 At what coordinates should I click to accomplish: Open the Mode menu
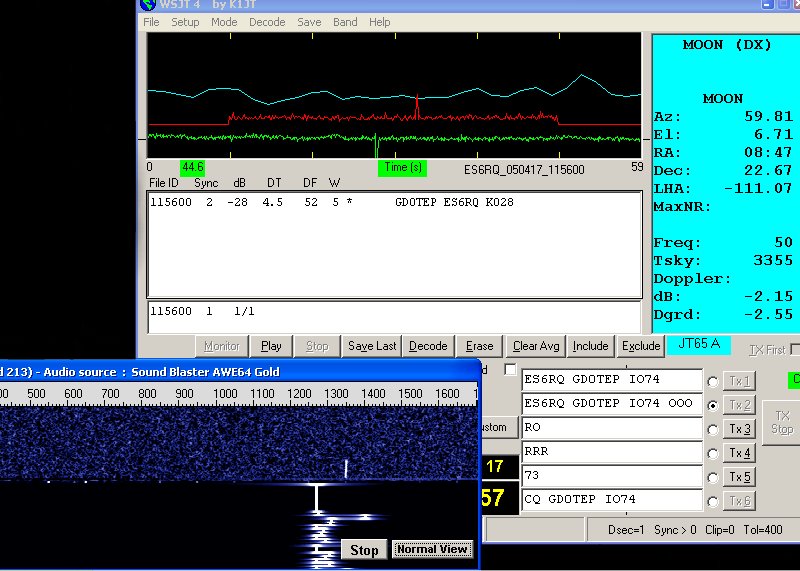tap(224, 22)
